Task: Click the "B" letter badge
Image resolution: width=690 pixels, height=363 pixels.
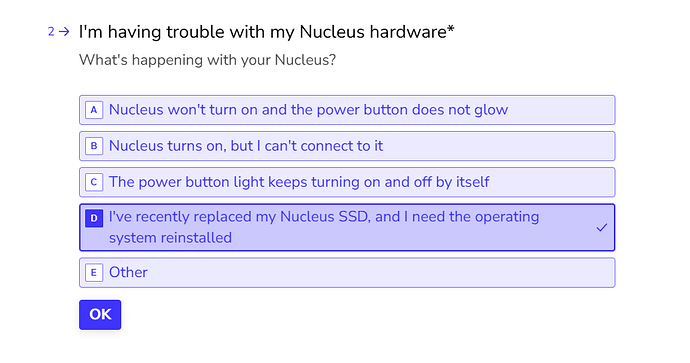Action: click(x=94, y=146)
